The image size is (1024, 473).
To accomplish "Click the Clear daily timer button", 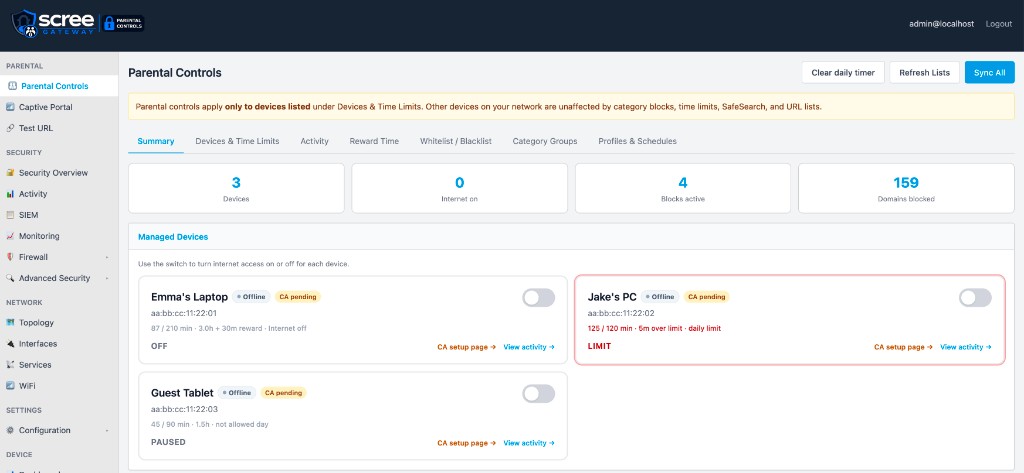I will 842,73.
